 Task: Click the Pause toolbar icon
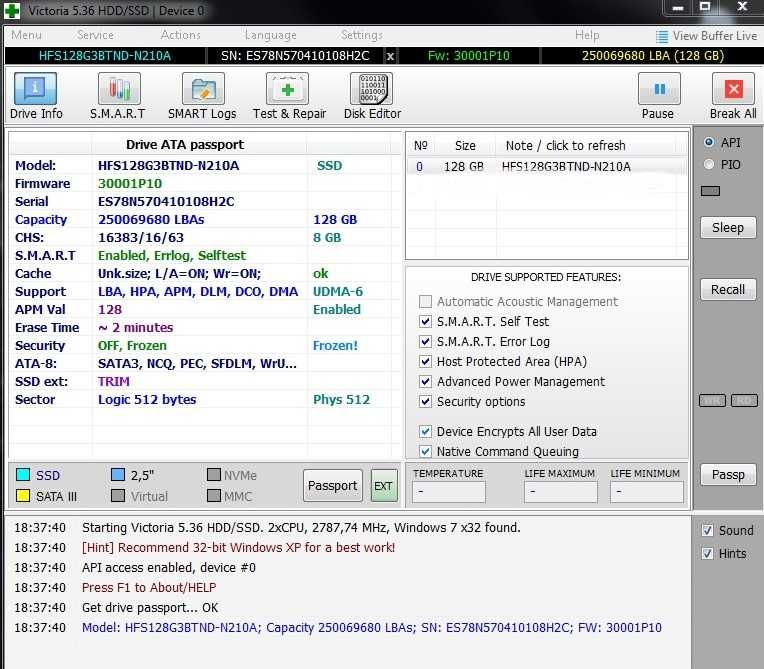pos(659,89)
